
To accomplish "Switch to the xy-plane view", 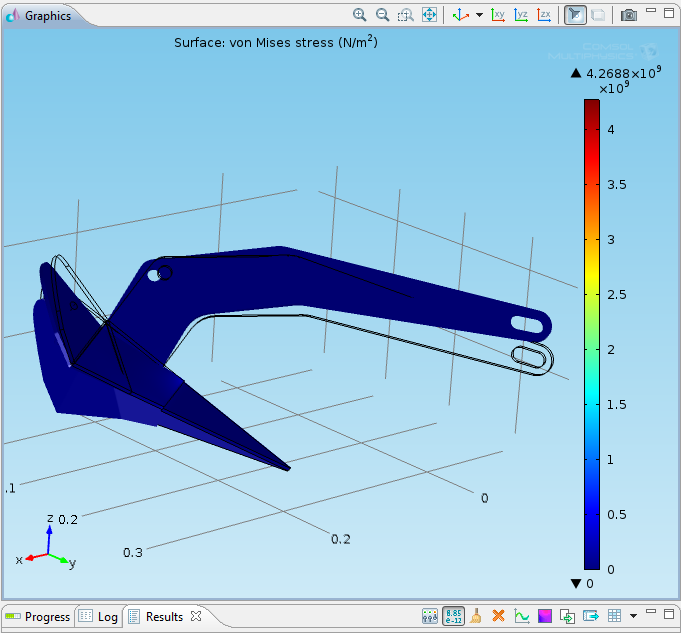I will pyautogui.click(x=498, y=15).
